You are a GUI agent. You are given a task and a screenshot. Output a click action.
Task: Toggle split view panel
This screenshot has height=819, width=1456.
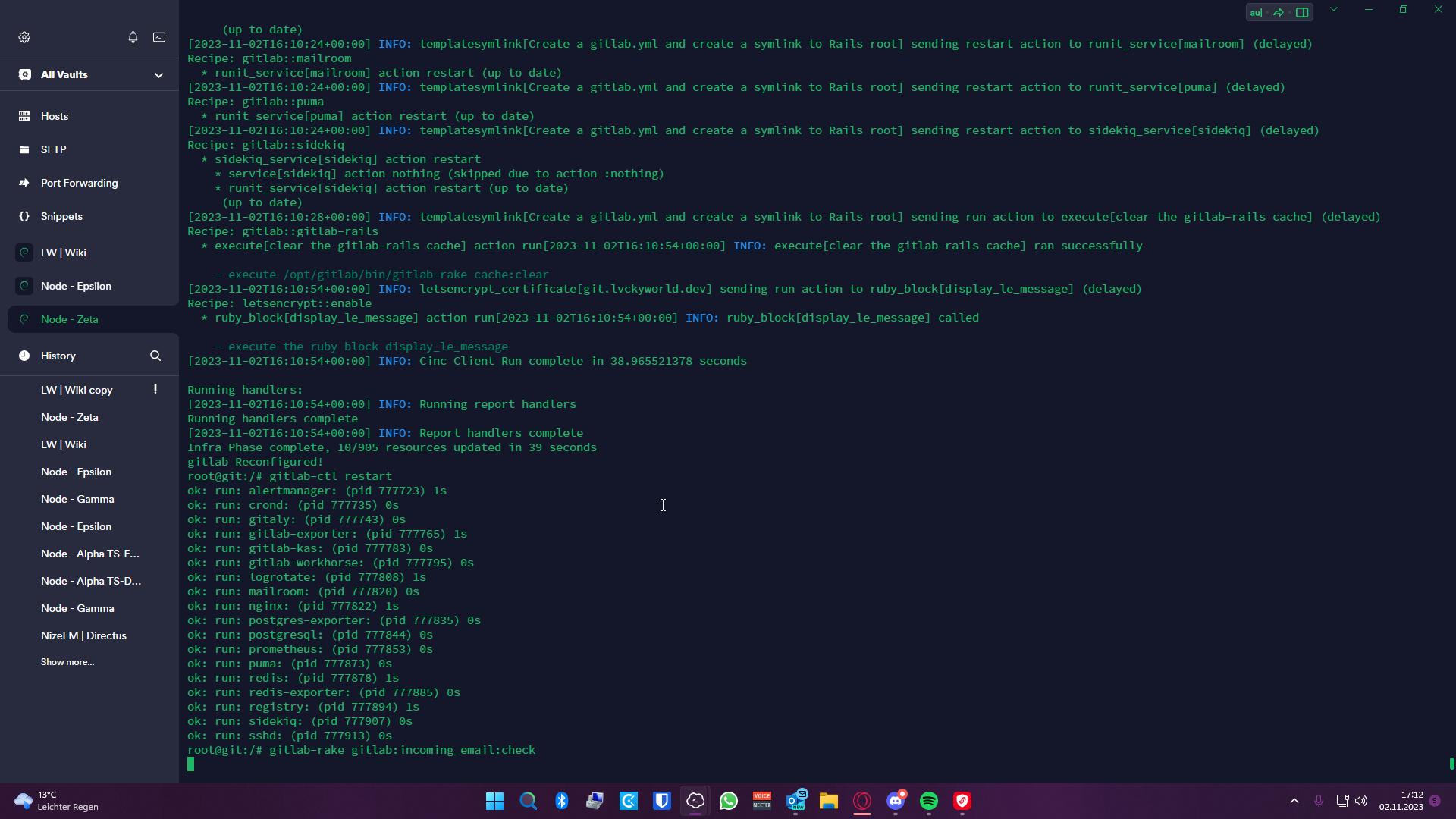pos(1302,12)
